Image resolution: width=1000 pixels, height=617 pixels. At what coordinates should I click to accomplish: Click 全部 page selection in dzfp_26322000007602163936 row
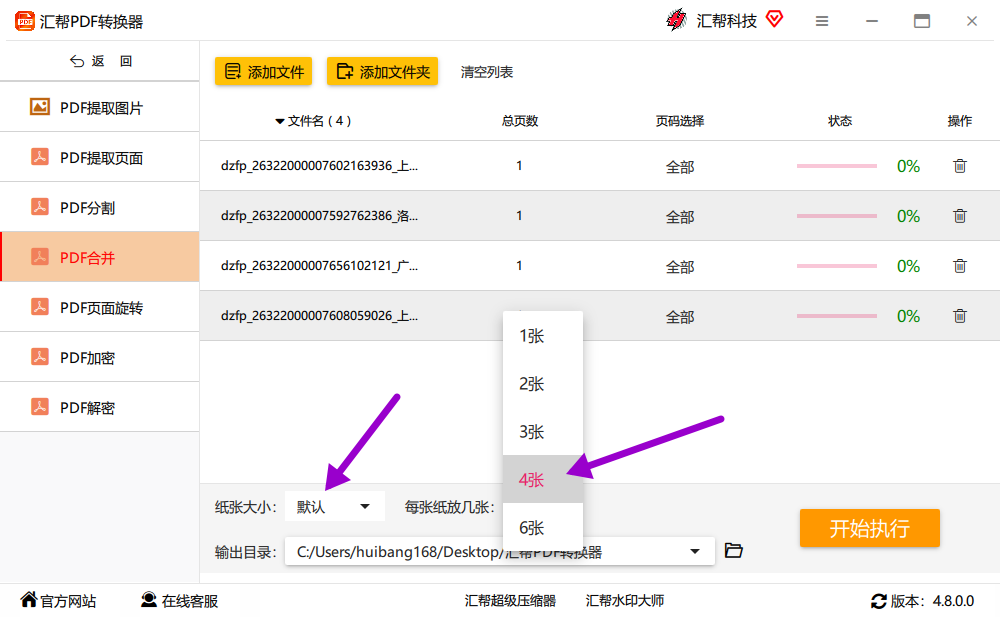tap(680, 167)
